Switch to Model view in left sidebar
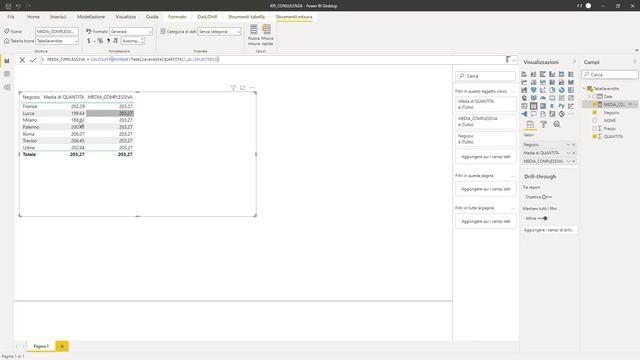 (7, 87)
